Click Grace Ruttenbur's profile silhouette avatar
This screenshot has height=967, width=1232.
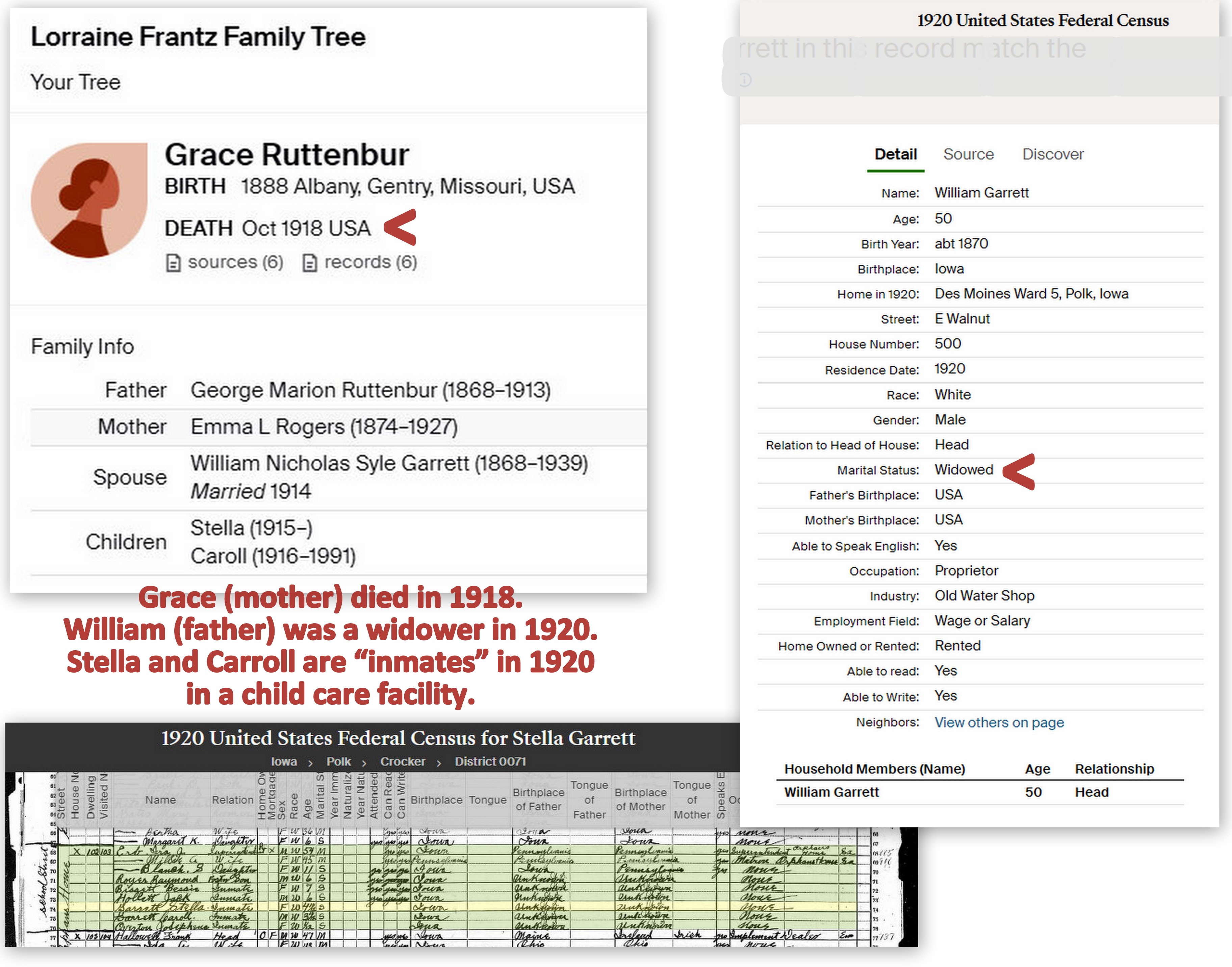tap(89, 201)
